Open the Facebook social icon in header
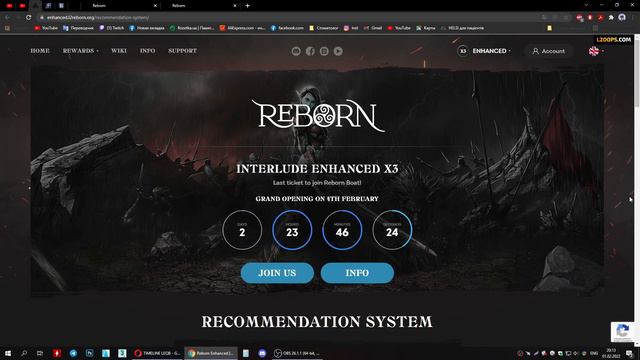This screenshot has height=360, width=640. tap(310, 51)
